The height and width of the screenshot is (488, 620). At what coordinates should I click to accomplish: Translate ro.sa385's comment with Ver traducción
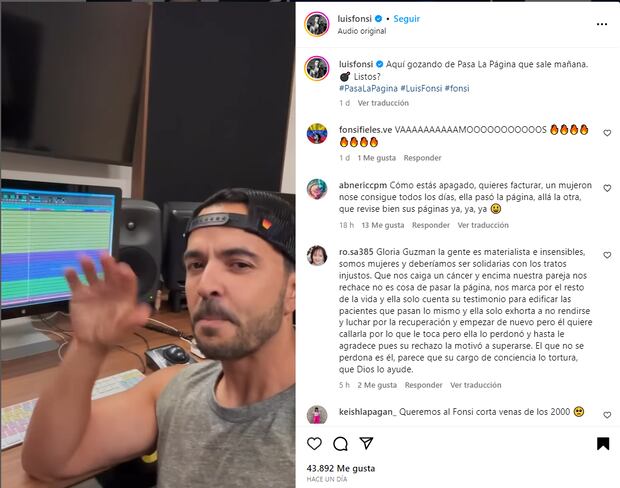pos(476,385)
